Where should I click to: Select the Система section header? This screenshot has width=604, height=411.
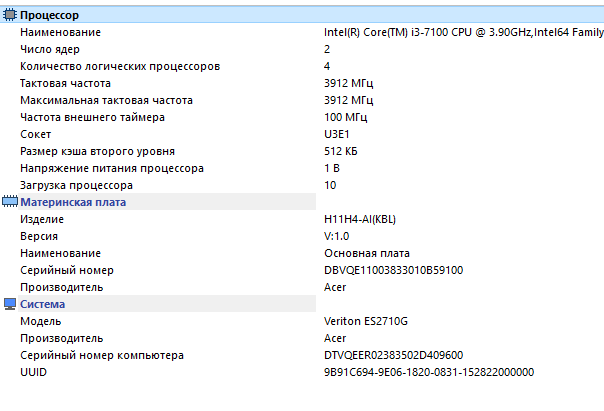42,304
